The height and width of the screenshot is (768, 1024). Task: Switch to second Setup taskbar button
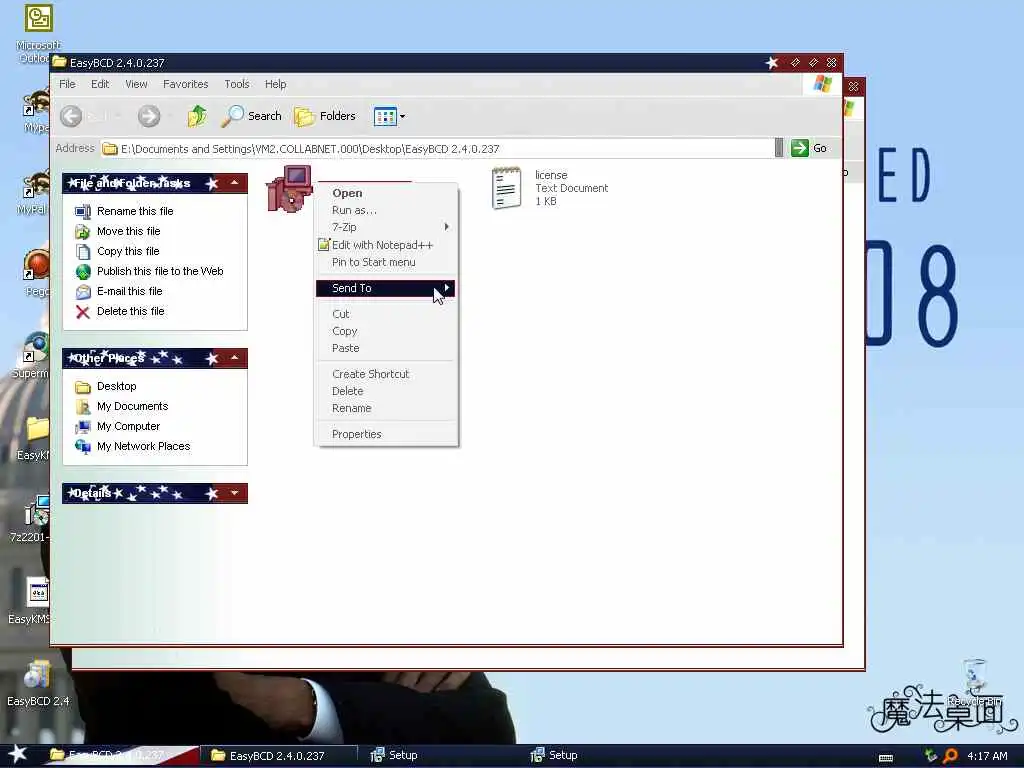(x=599, y=756)
